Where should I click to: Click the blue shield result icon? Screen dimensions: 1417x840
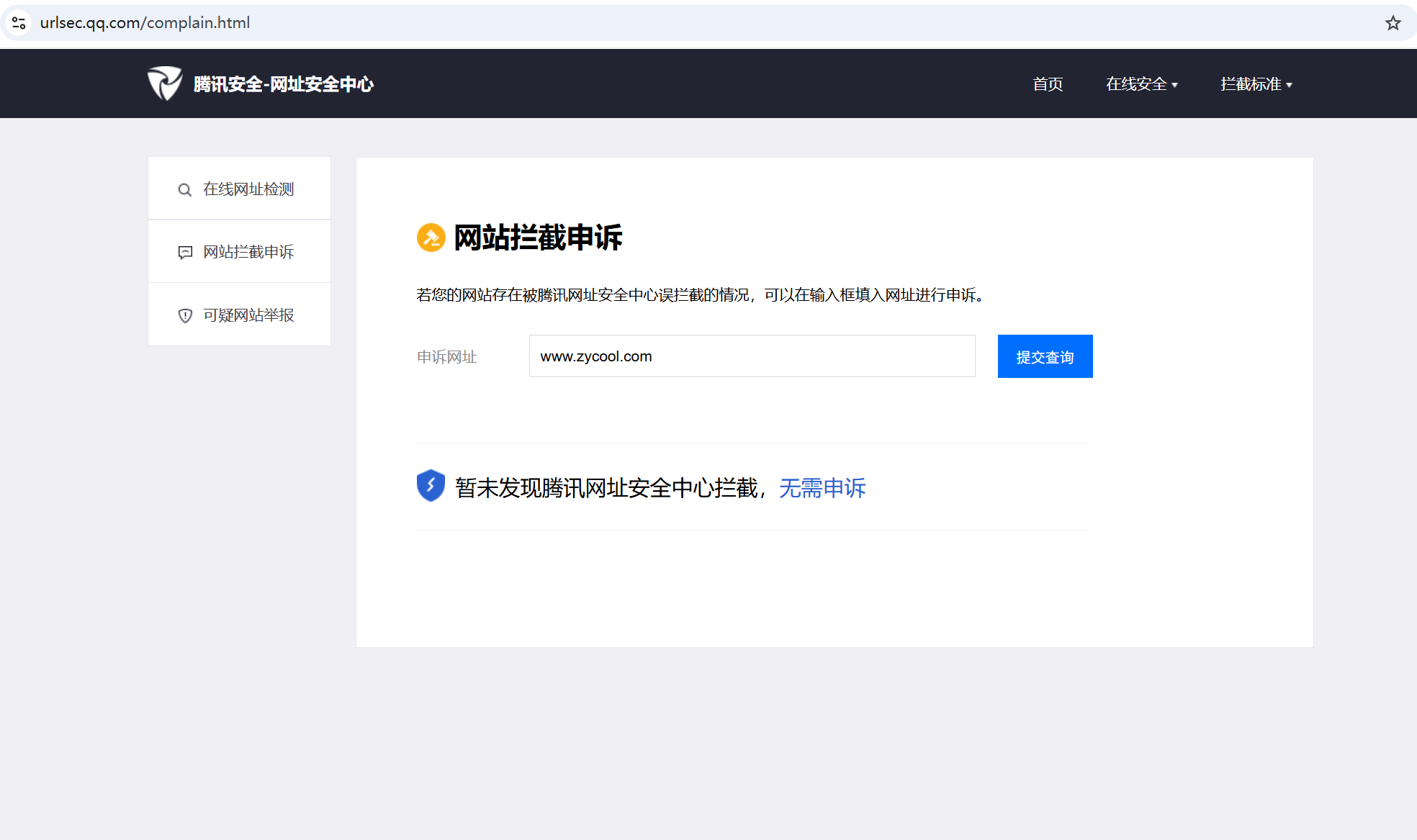point(431,486)
